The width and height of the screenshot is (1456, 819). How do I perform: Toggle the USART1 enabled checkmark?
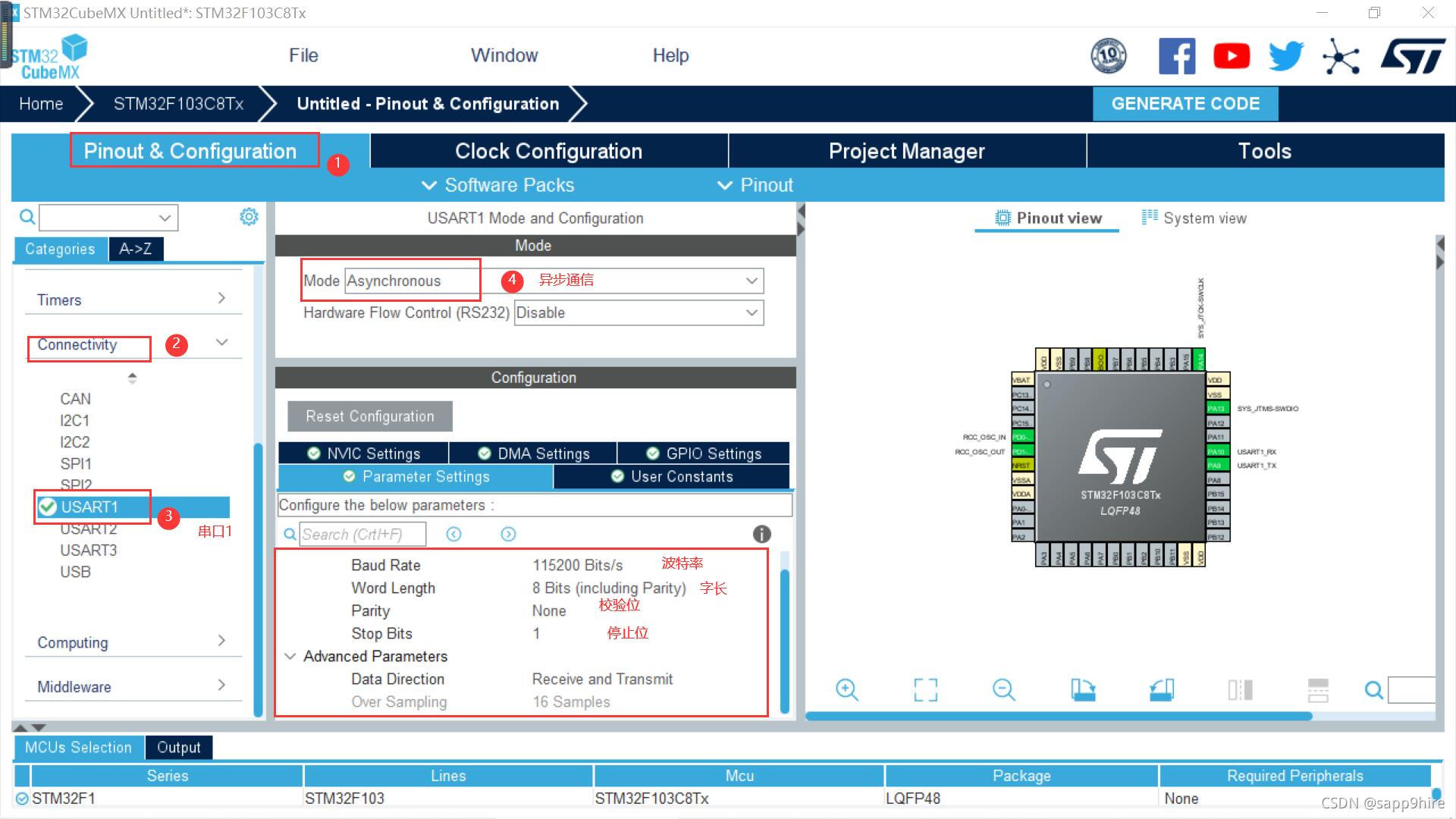coord(48,507)
